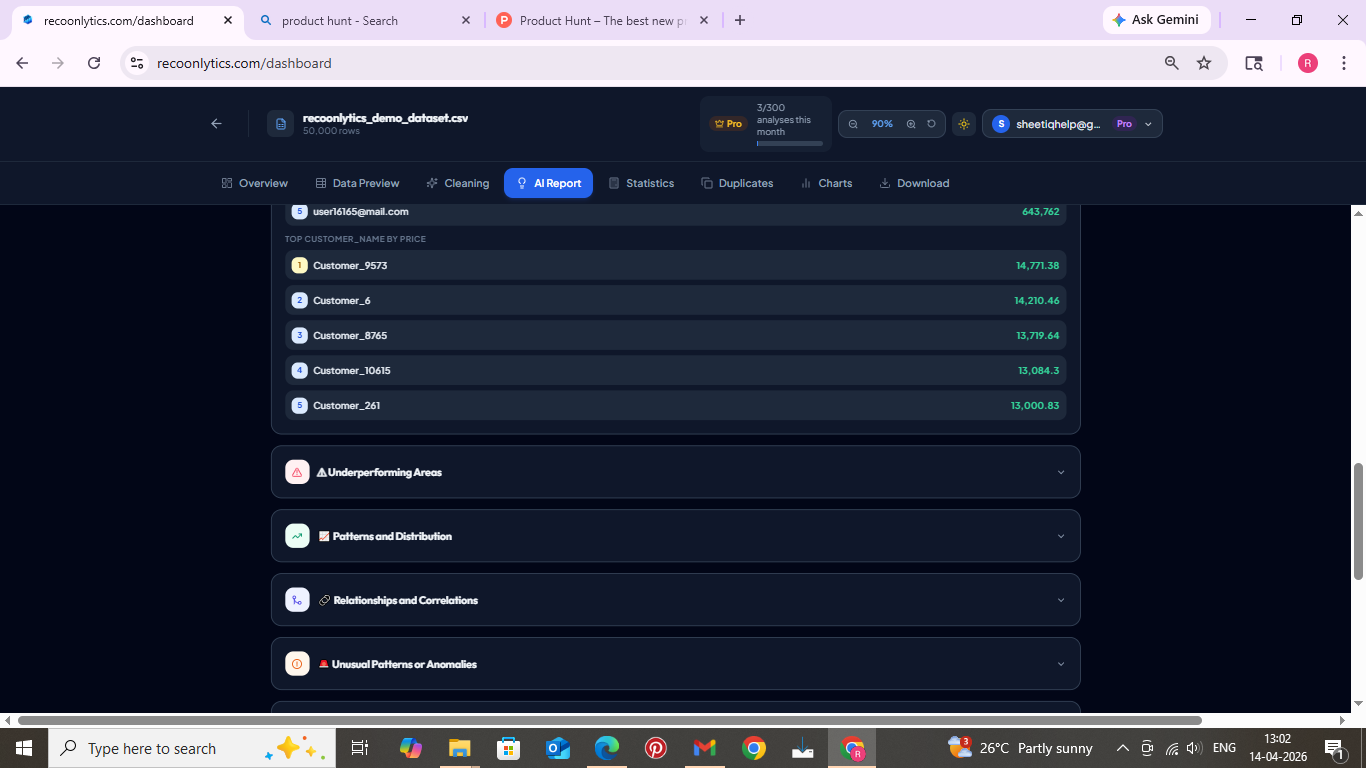The width and height of the screenshot is (1366, 768).
Task: Open the Chrome zoom magnifier icon
Action: 1172,63
